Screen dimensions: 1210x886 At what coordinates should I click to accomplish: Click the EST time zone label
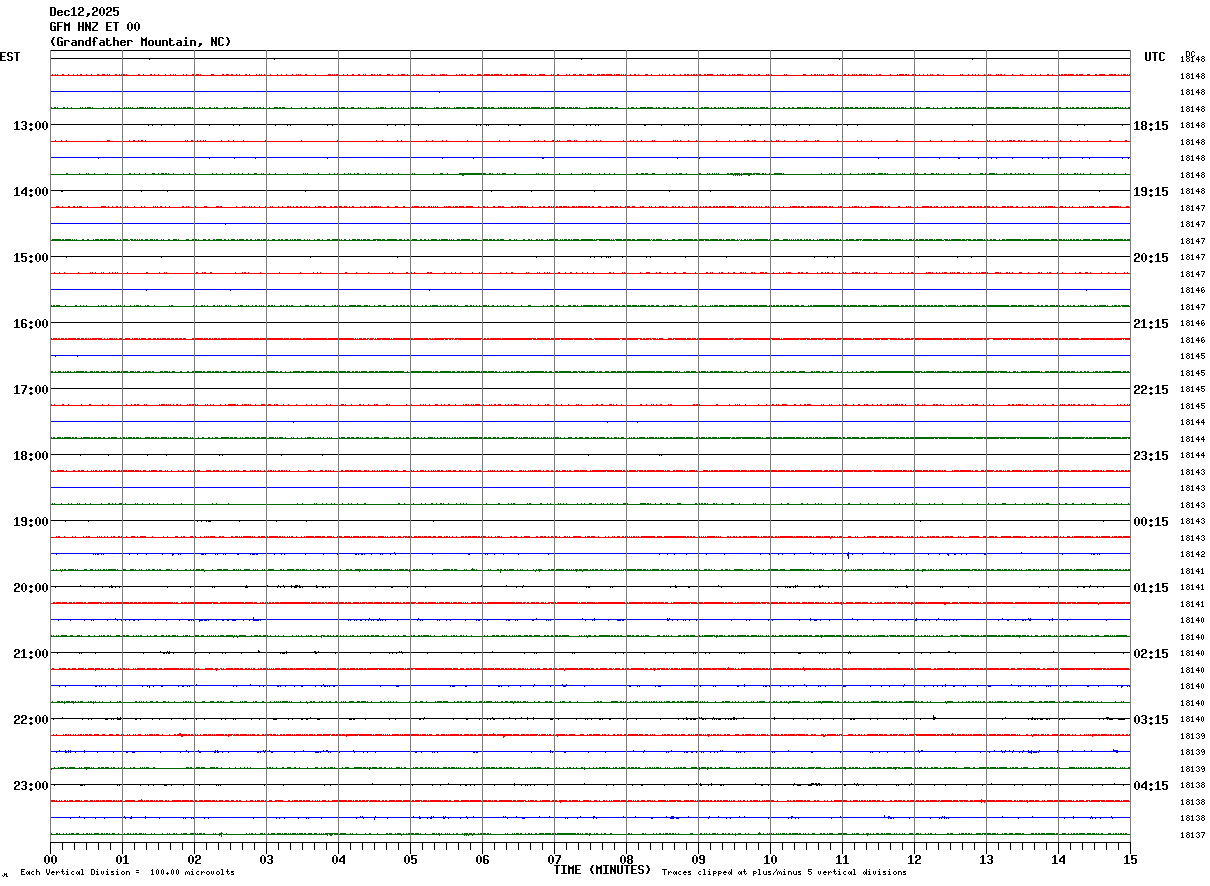(10, 57)
